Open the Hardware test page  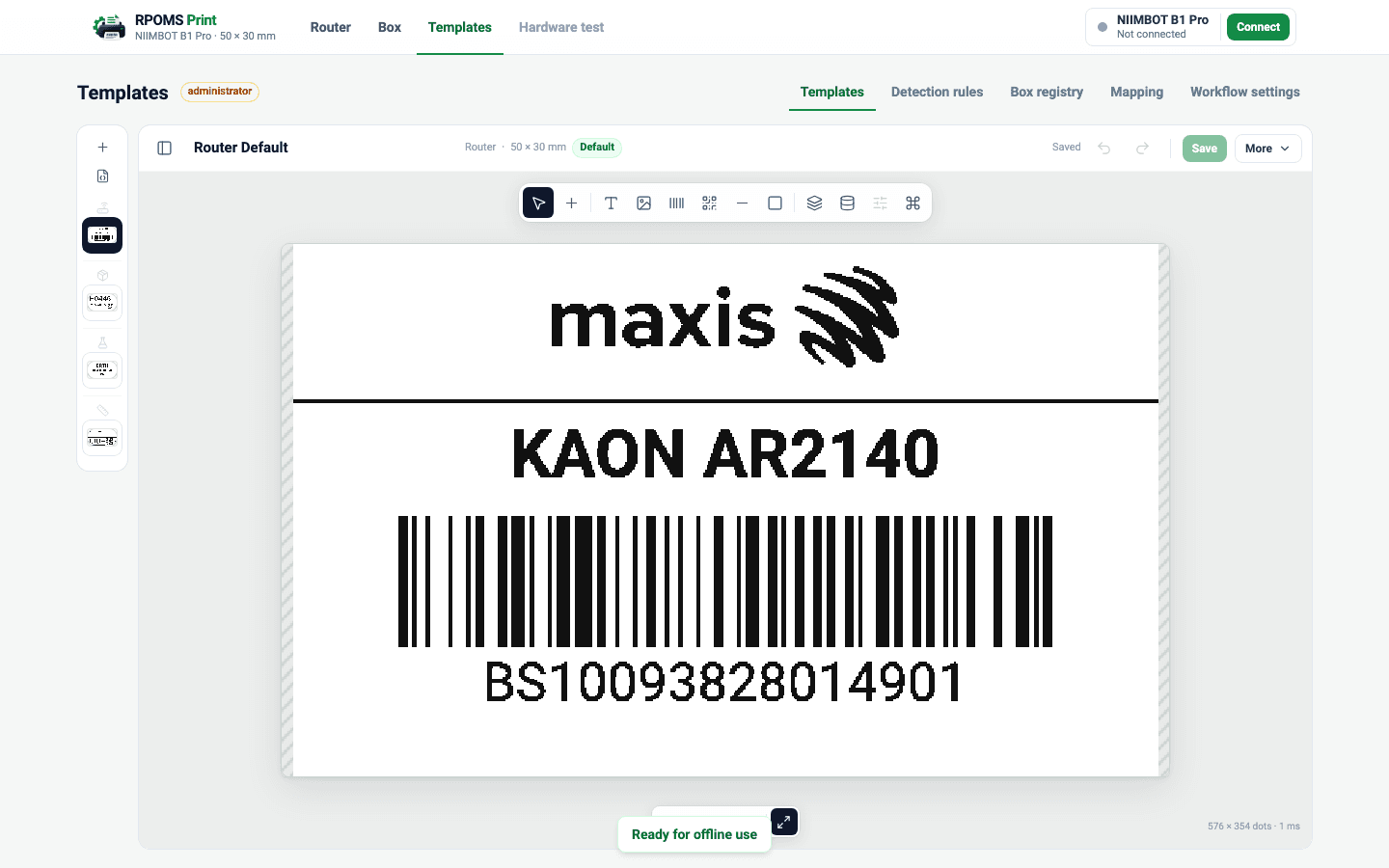tap(561, 27)
